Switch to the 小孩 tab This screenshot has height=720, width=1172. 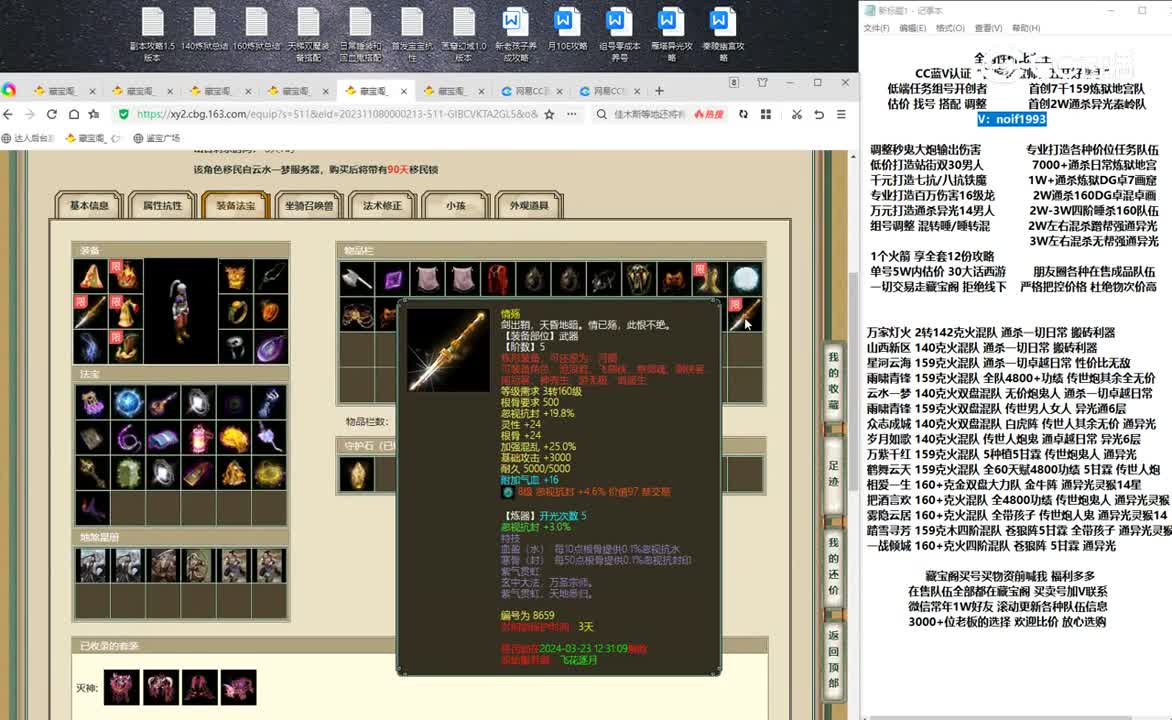(455, 206)
